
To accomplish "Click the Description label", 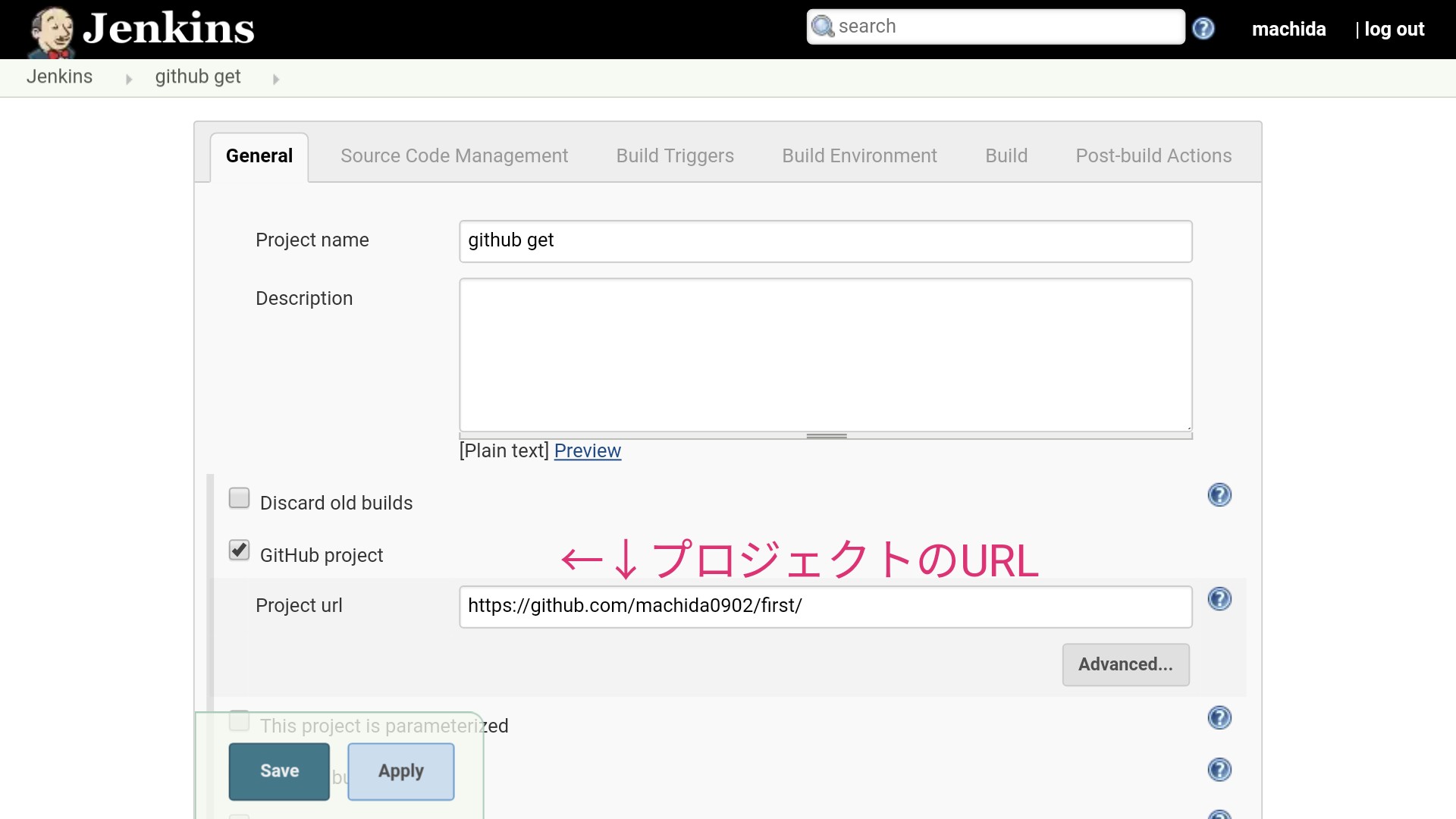I will click(304, 299).
